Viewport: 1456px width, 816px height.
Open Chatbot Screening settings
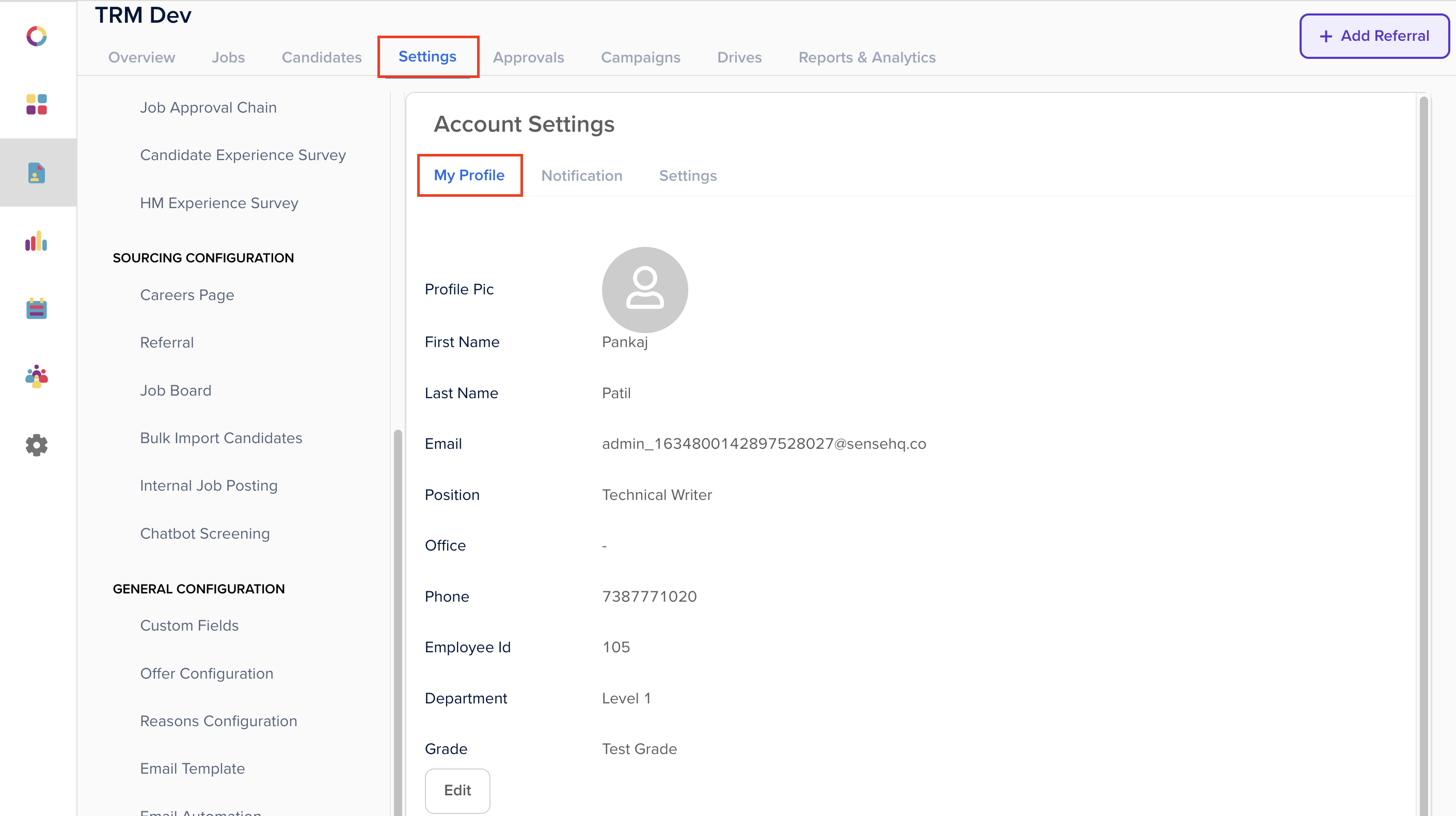(x=204, y=534)
